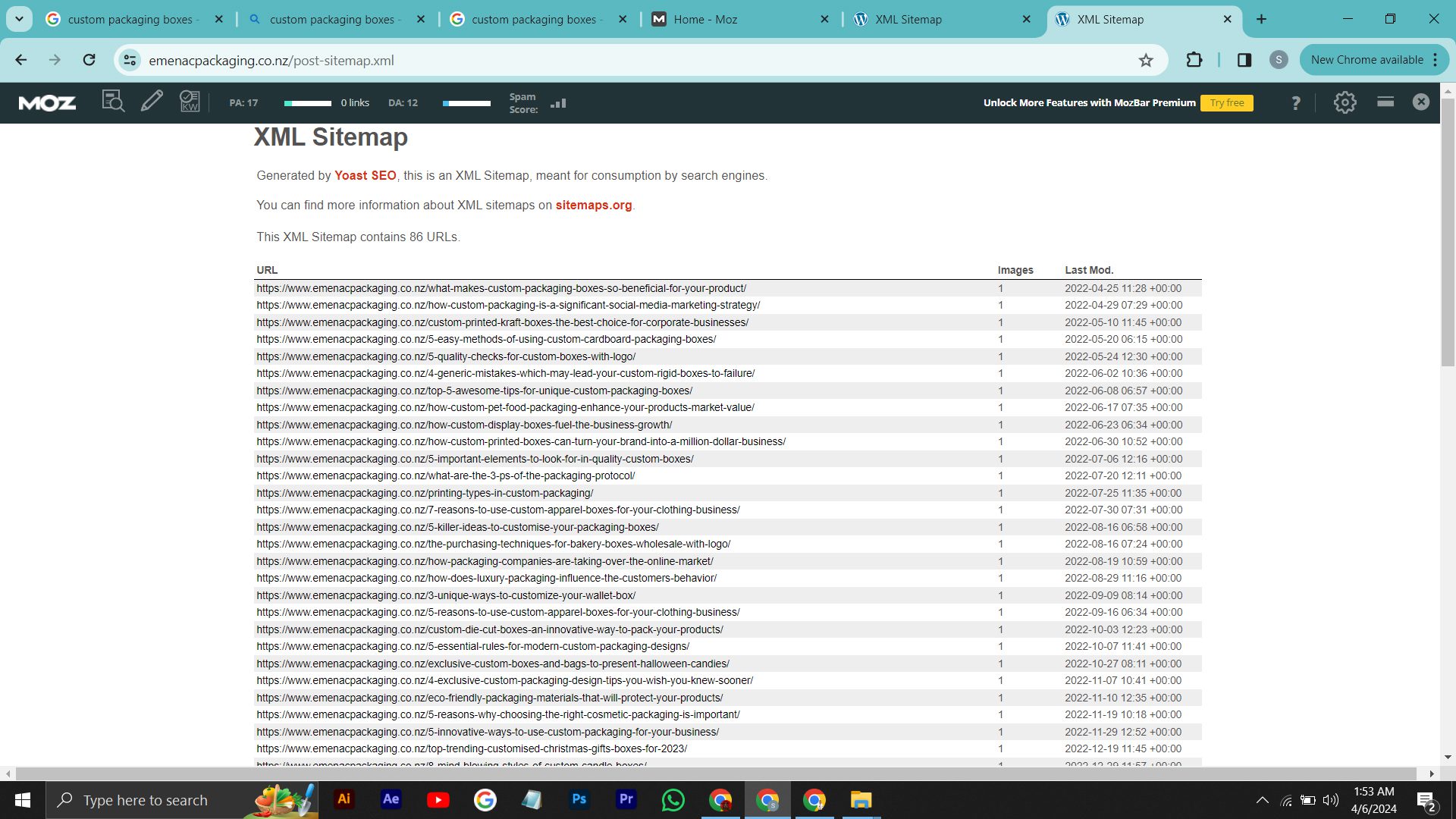Click the Yoast SEO link
The height and width of the screenshot is (819, 1456).
365,176
